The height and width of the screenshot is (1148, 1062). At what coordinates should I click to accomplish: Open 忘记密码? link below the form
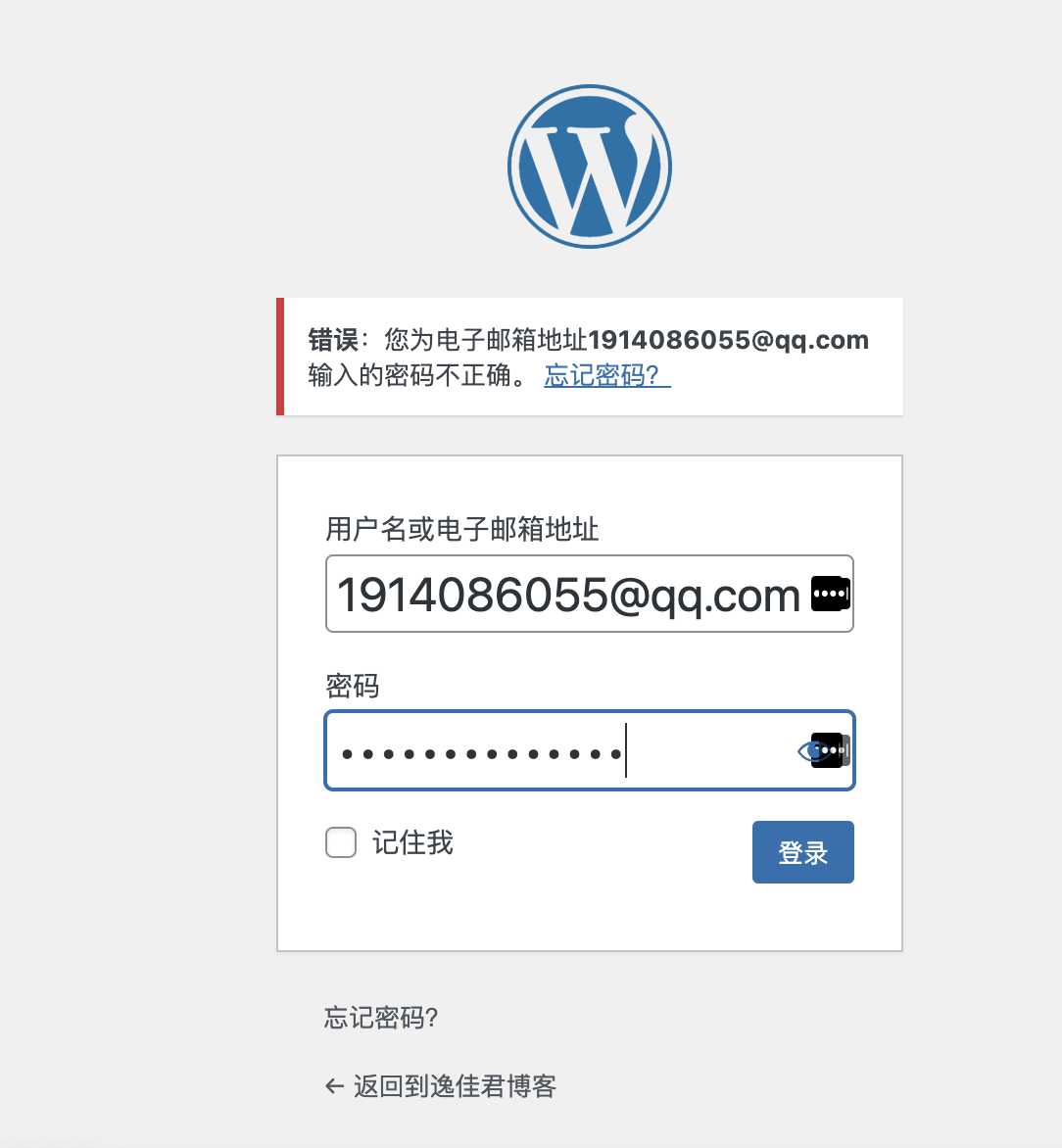(x=381, y=1018)
